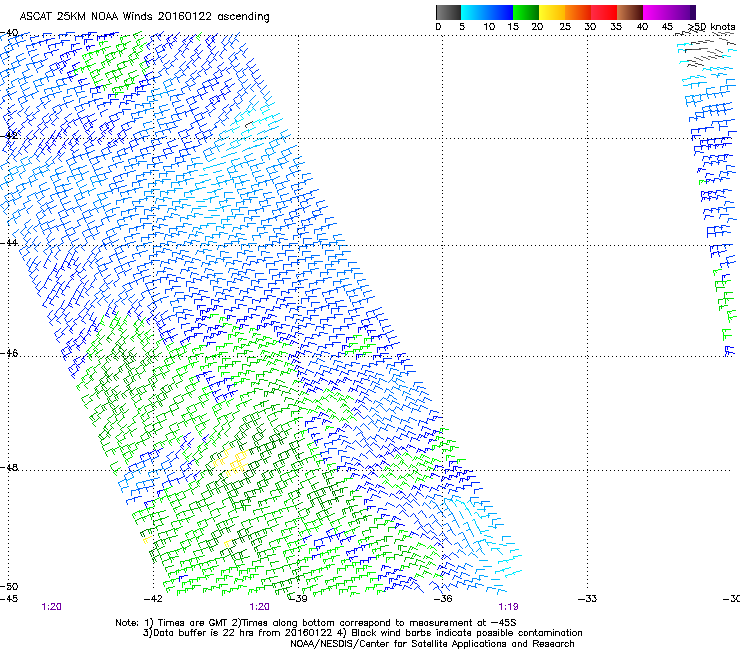Image resolution: width=740 pixels, height=650 pixels.
Task: Click the -48 latitude axis label
Action: [x=9, y=468]
